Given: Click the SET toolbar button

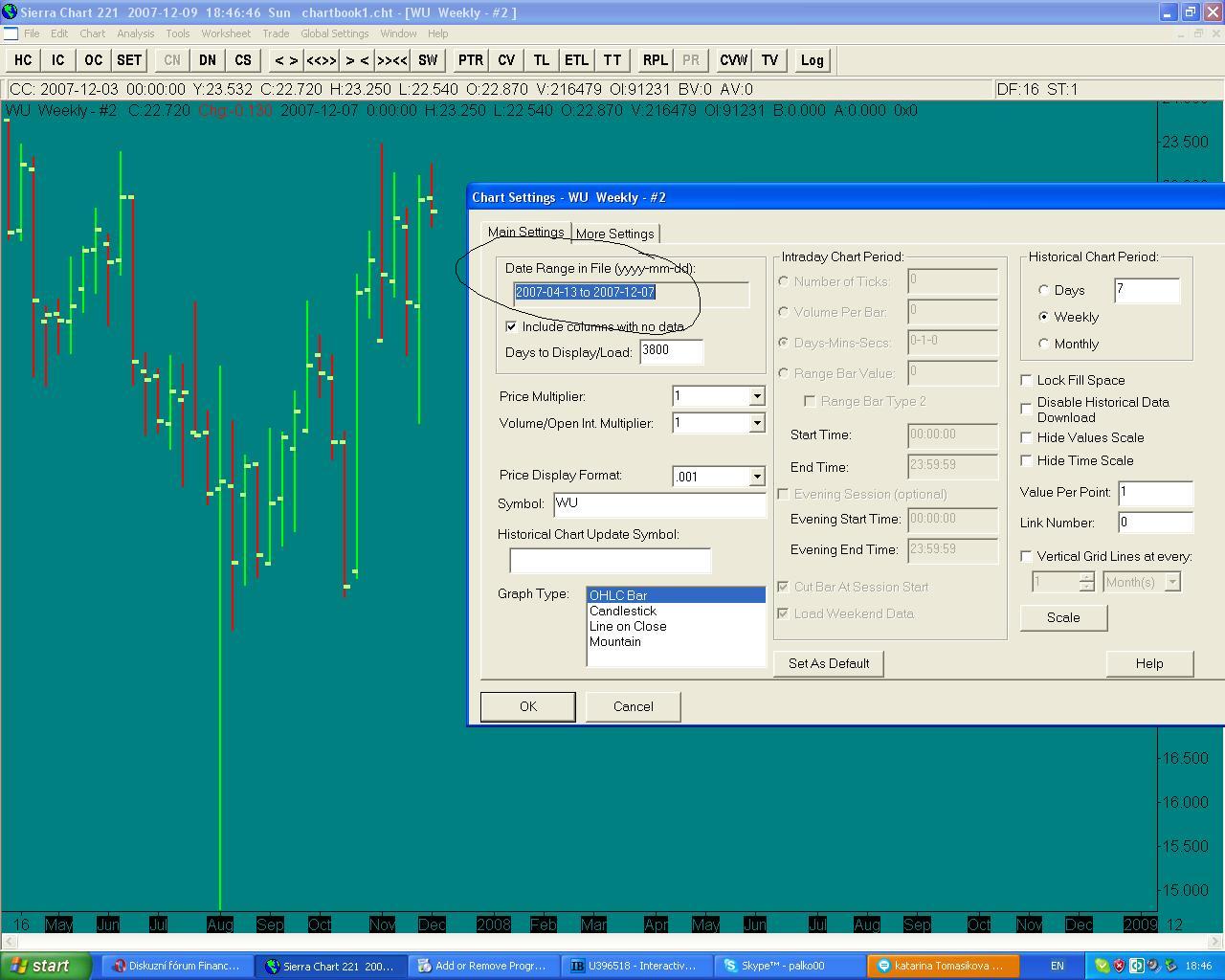Looking at the screenshot, I should tap(129, 60).
